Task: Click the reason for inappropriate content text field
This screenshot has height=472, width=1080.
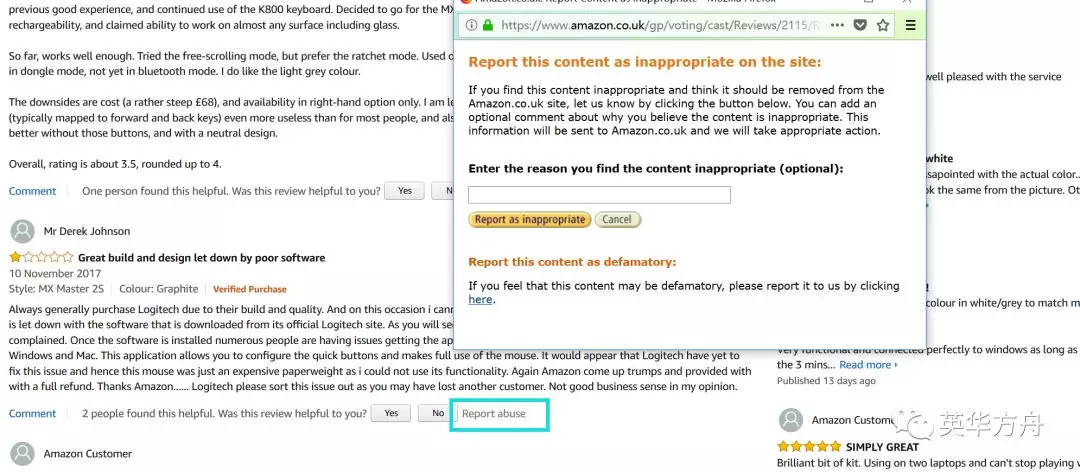Action: (x=599, y=195)
